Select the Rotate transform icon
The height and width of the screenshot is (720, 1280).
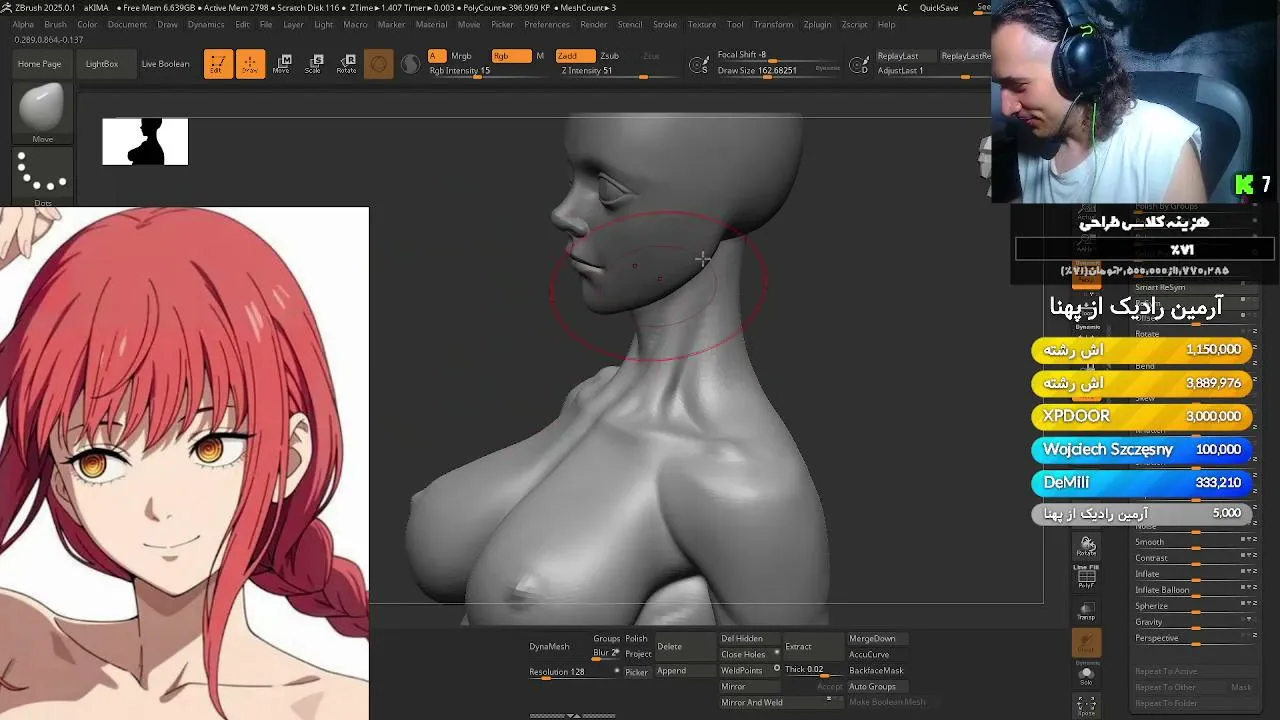tap(346, 64)
